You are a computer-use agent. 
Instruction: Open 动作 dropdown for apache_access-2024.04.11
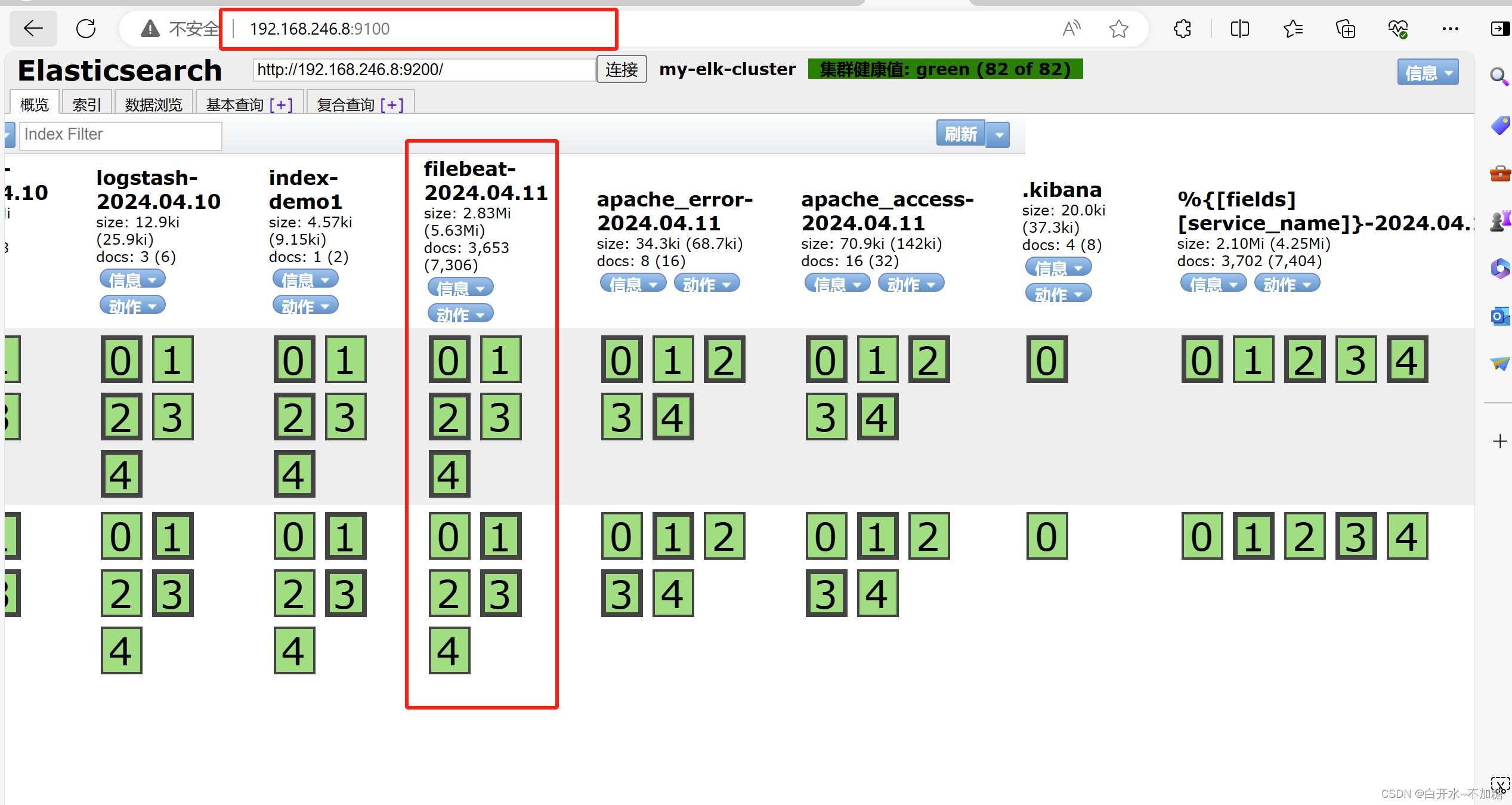(911, 283)
